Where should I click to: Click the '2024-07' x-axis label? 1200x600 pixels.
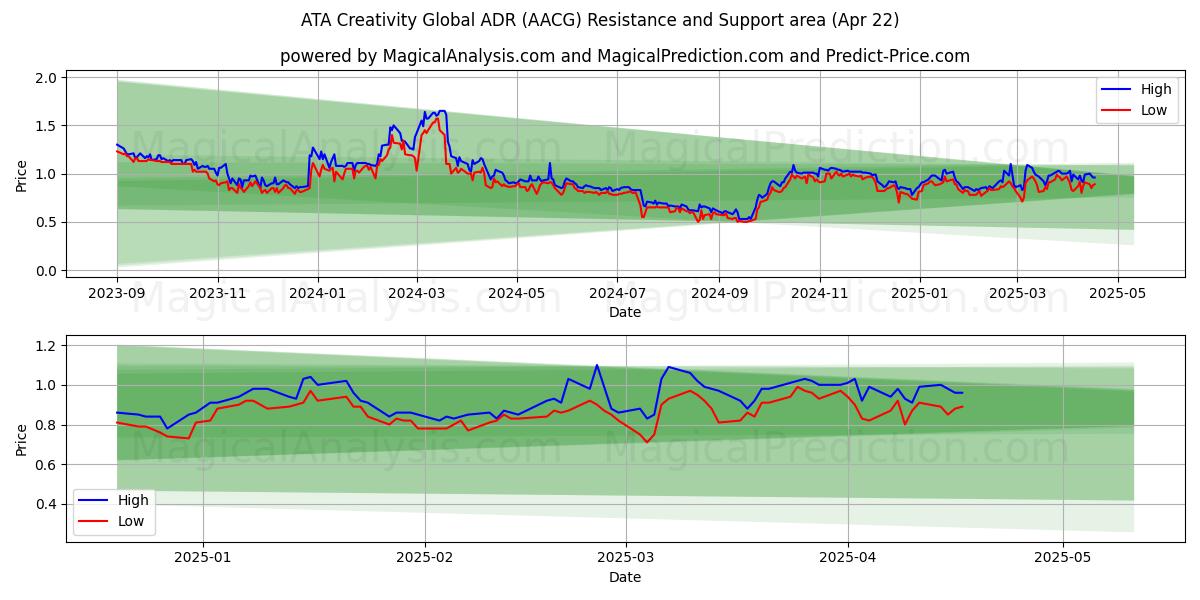pyautogui.click(x=617, y=293)
